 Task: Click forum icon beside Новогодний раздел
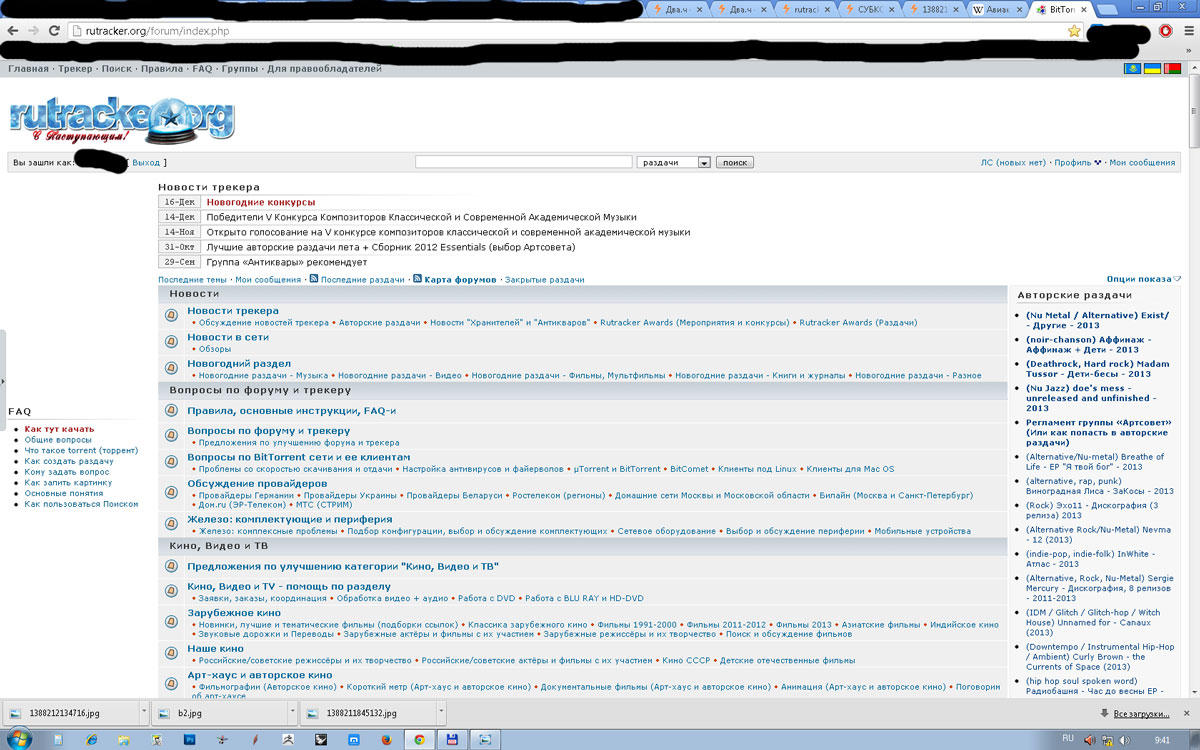(172, 369)
